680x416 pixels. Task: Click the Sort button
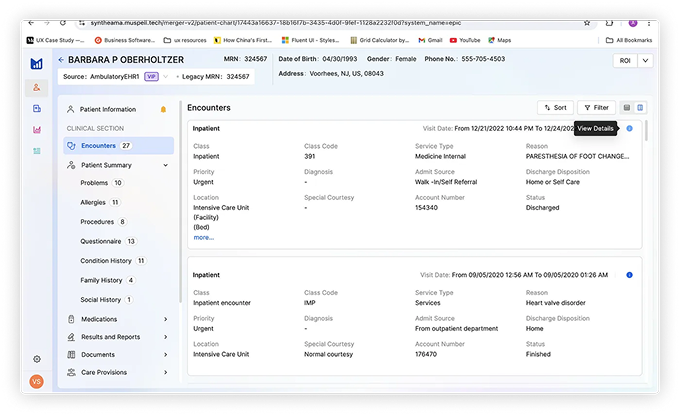click(x=555, y=108)
